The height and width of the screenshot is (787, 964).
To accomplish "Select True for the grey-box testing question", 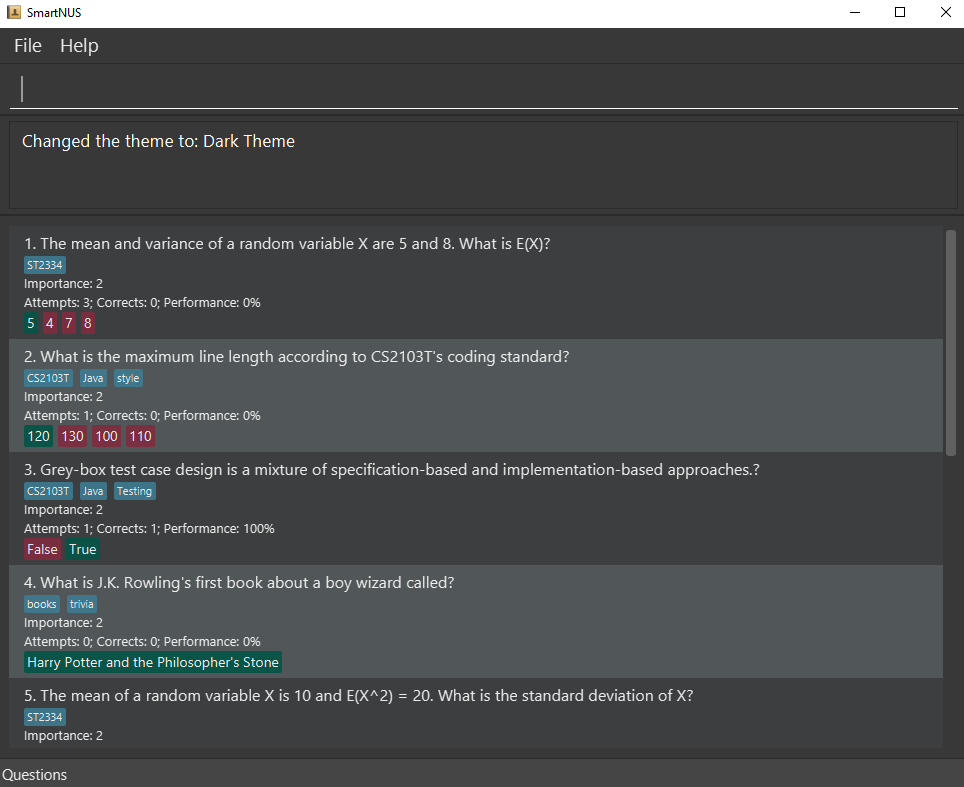I will tap(82, 549).
